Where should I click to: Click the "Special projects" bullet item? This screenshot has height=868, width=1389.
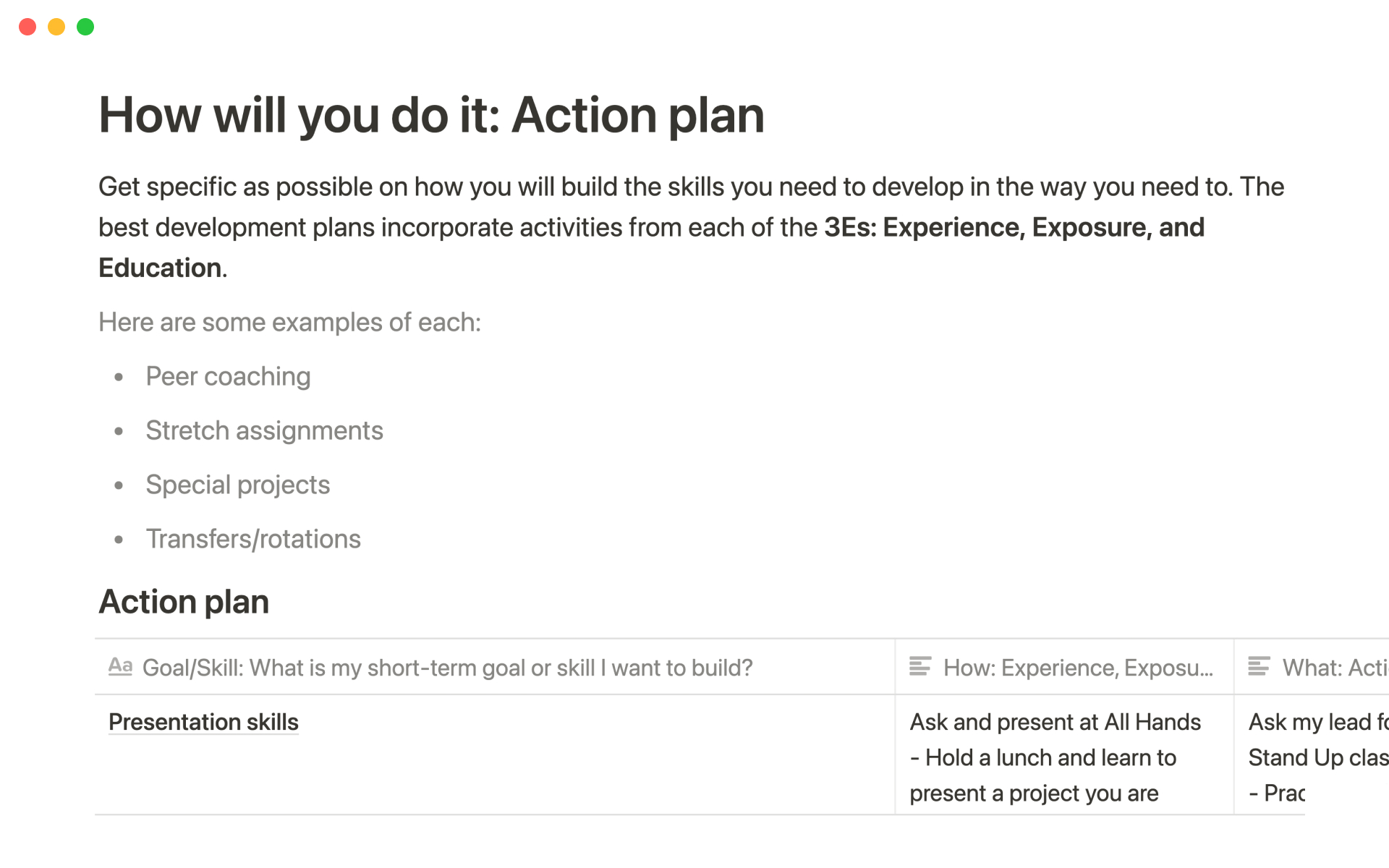pos(237,485)
